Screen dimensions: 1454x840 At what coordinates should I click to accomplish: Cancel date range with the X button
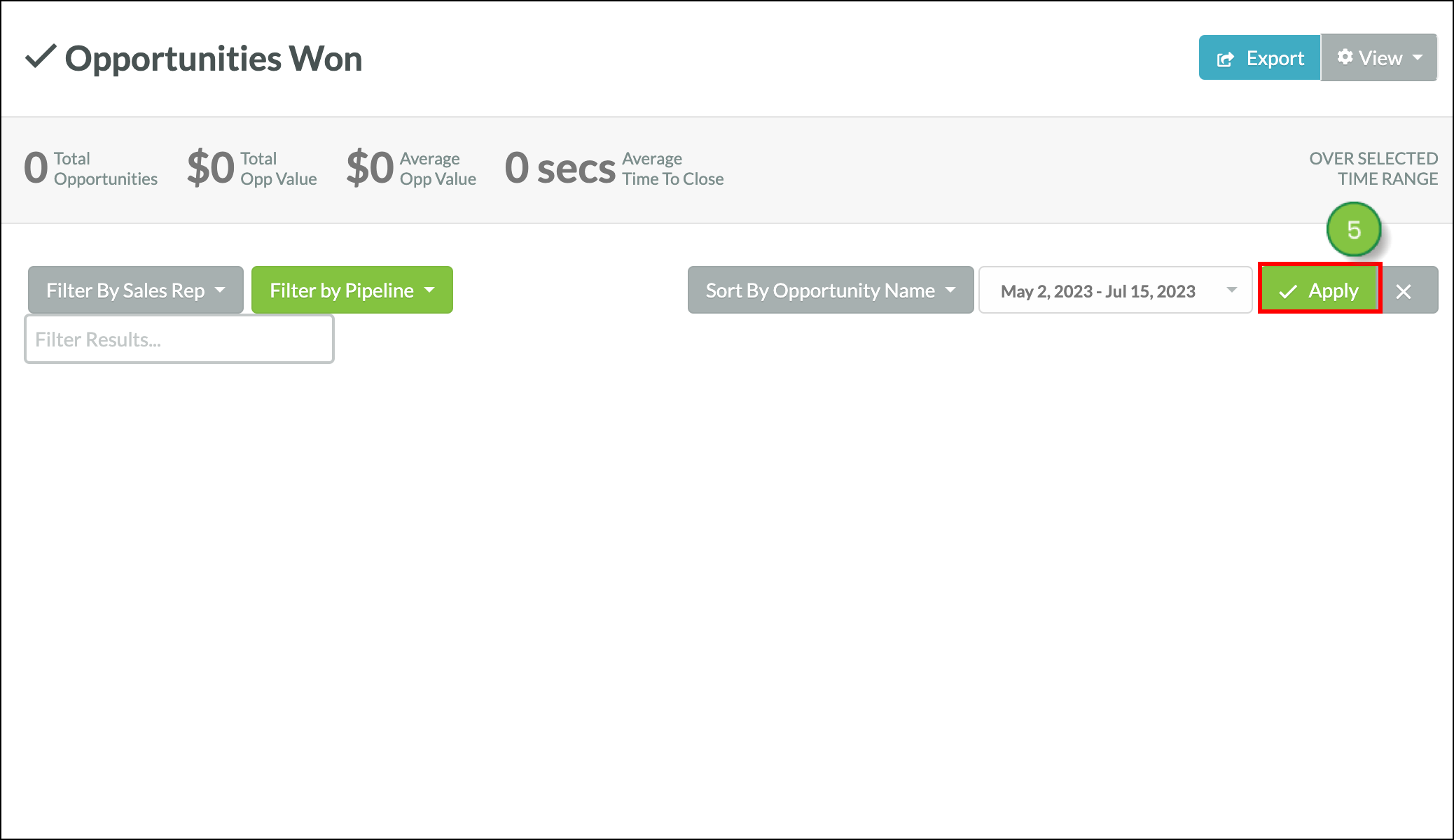1404,290
